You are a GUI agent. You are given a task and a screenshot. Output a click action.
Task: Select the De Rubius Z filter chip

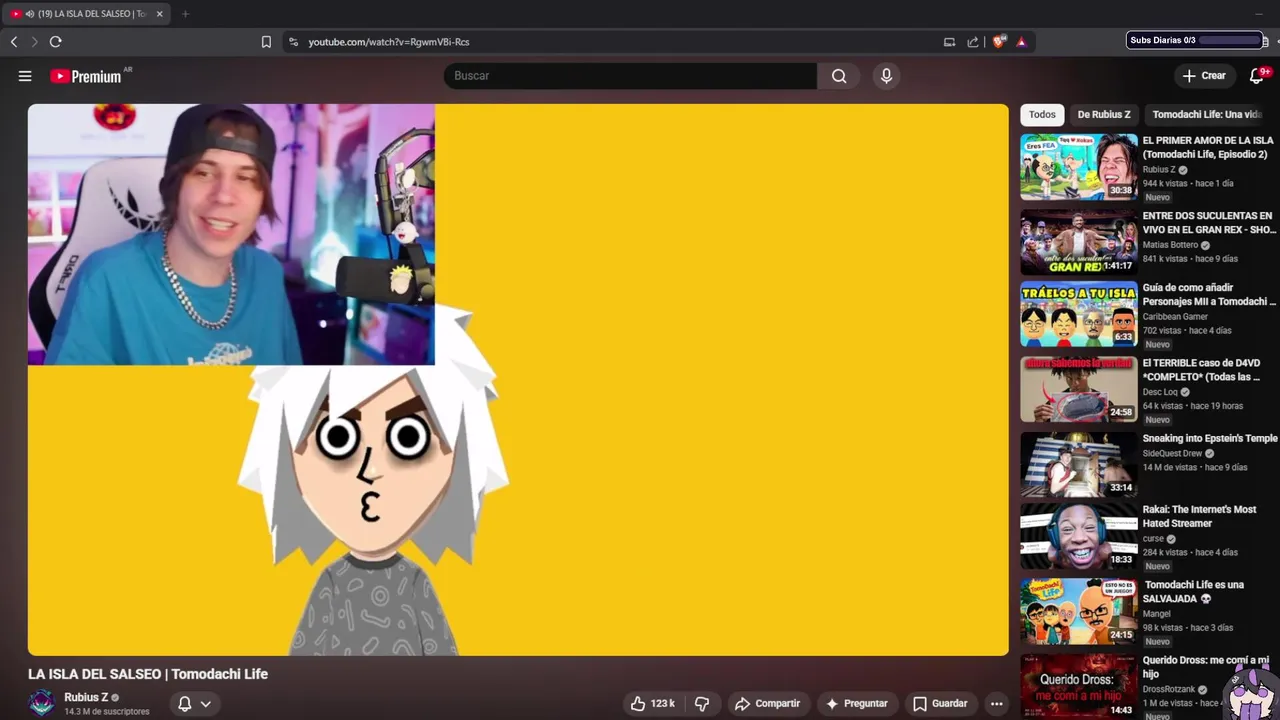tap(1104, 115)
